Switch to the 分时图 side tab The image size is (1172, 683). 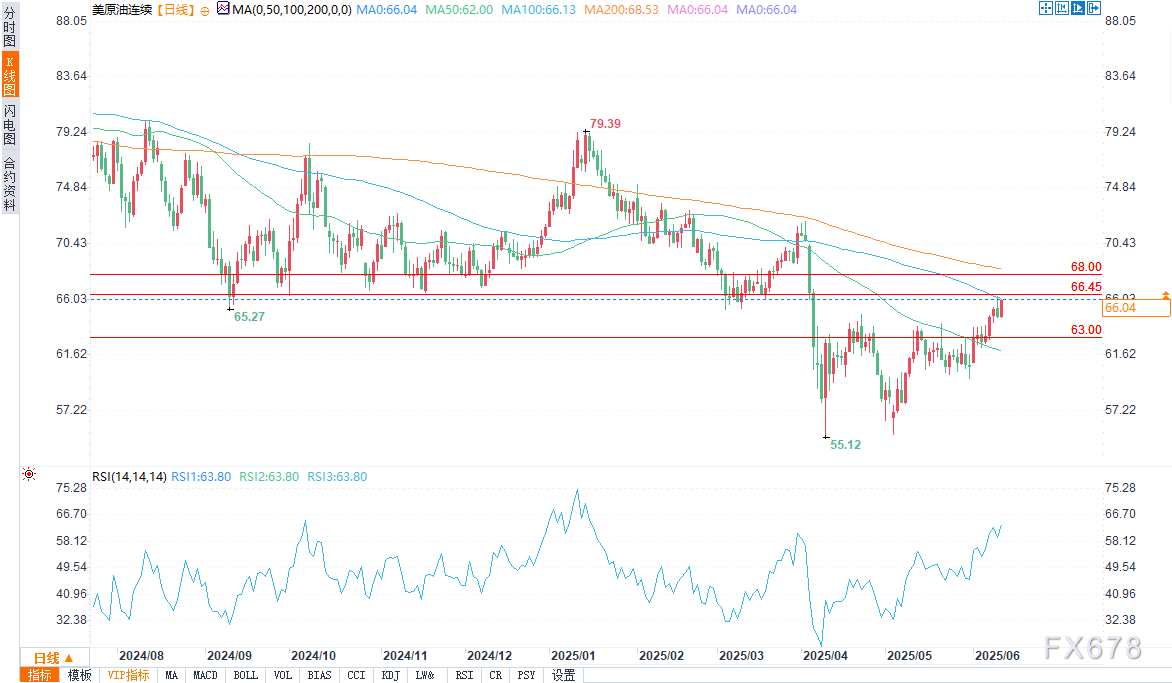point(9,26)
